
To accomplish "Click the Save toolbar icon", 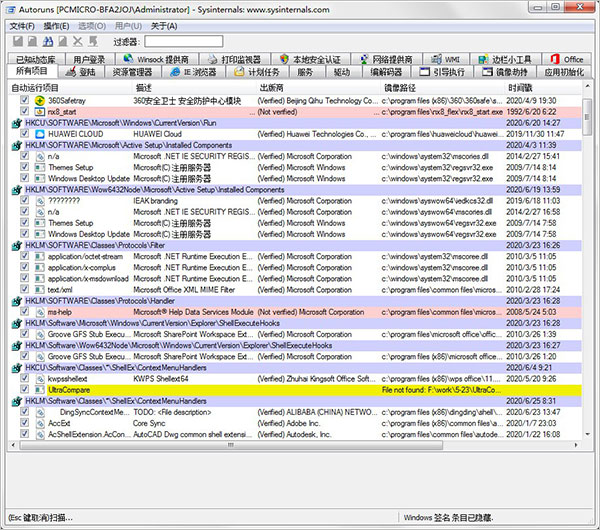I will coord(18,41).
